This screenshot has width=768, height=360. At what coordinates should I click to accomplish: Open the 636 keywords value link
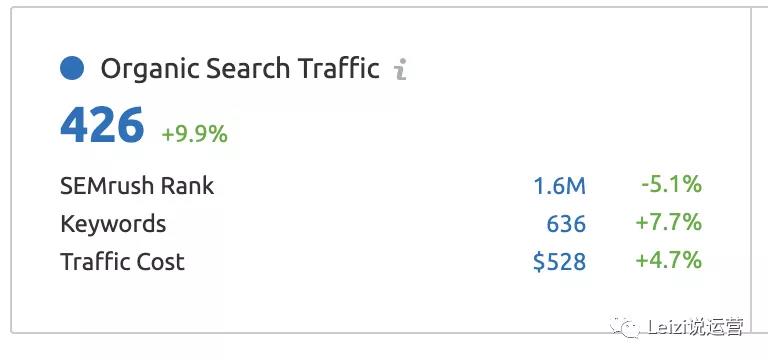point(566,224)
